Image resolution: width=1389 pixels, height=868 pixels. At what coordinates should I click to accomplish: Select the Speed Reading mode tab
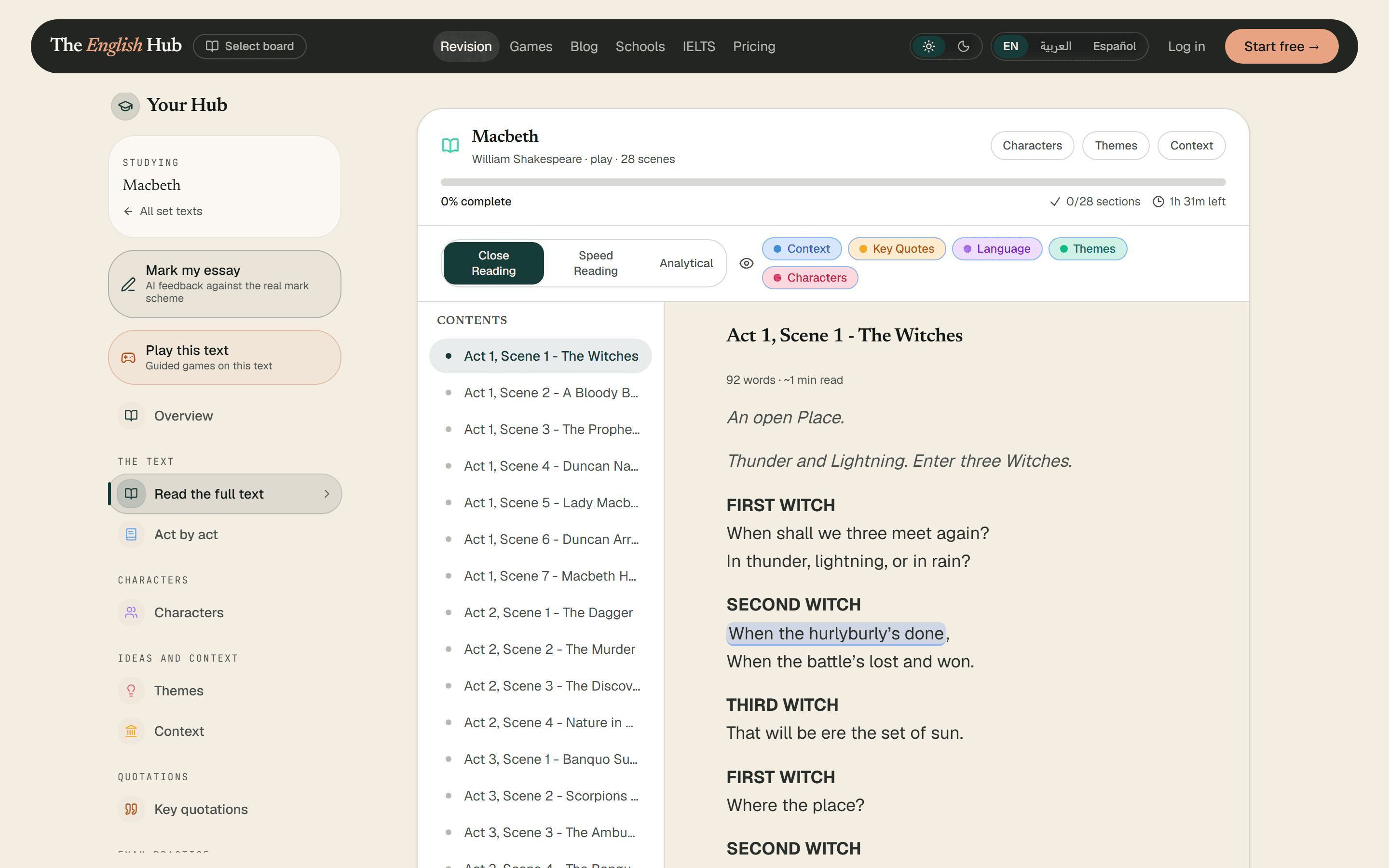pos(596,263)
